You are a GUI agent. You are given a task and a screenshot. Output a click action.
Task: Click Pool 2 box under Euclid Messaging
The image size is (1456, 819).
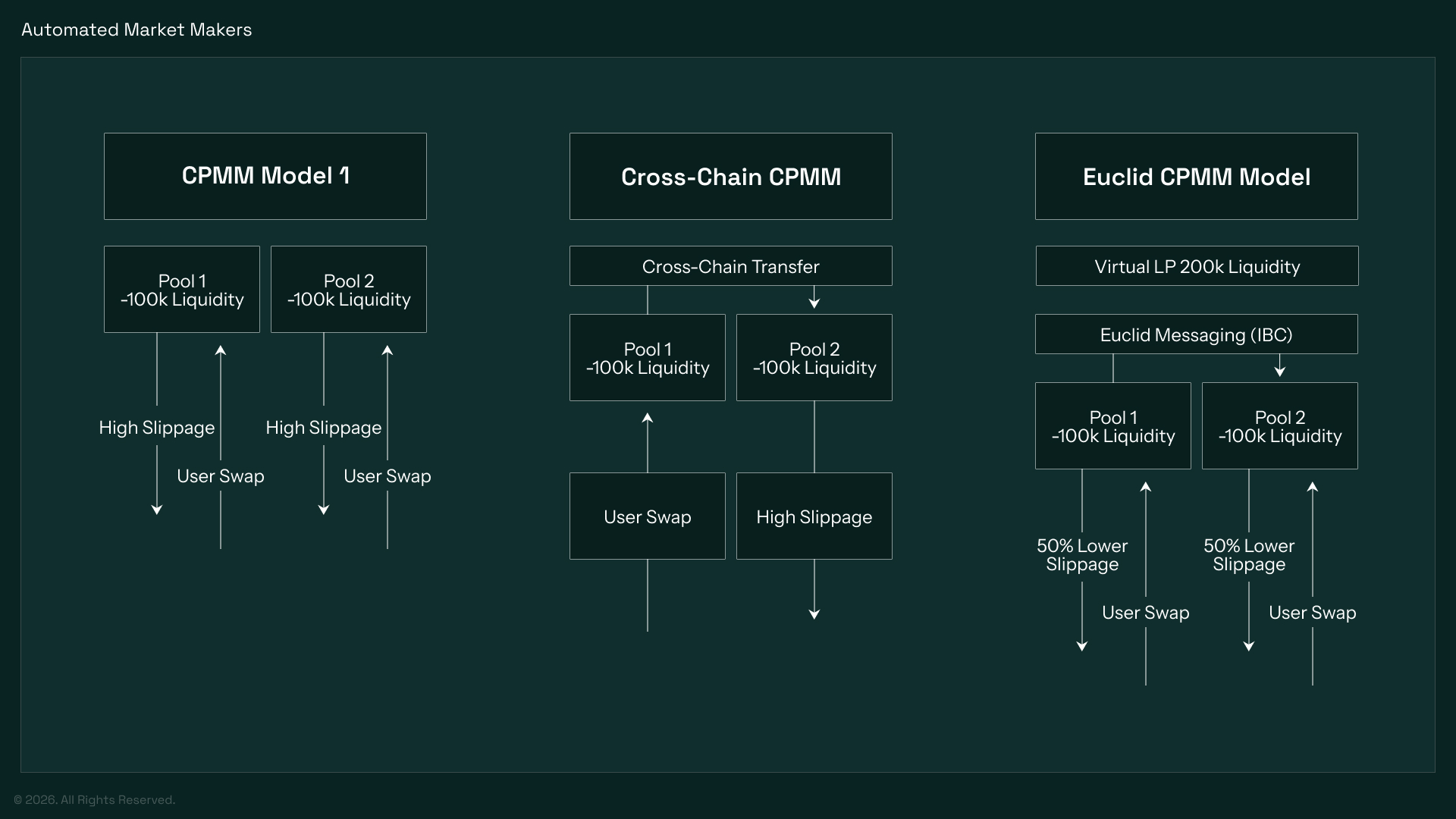1279,426
